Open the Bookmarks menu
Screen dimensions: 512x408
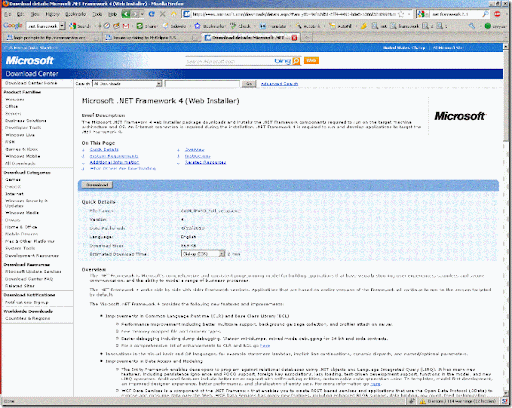75,14
